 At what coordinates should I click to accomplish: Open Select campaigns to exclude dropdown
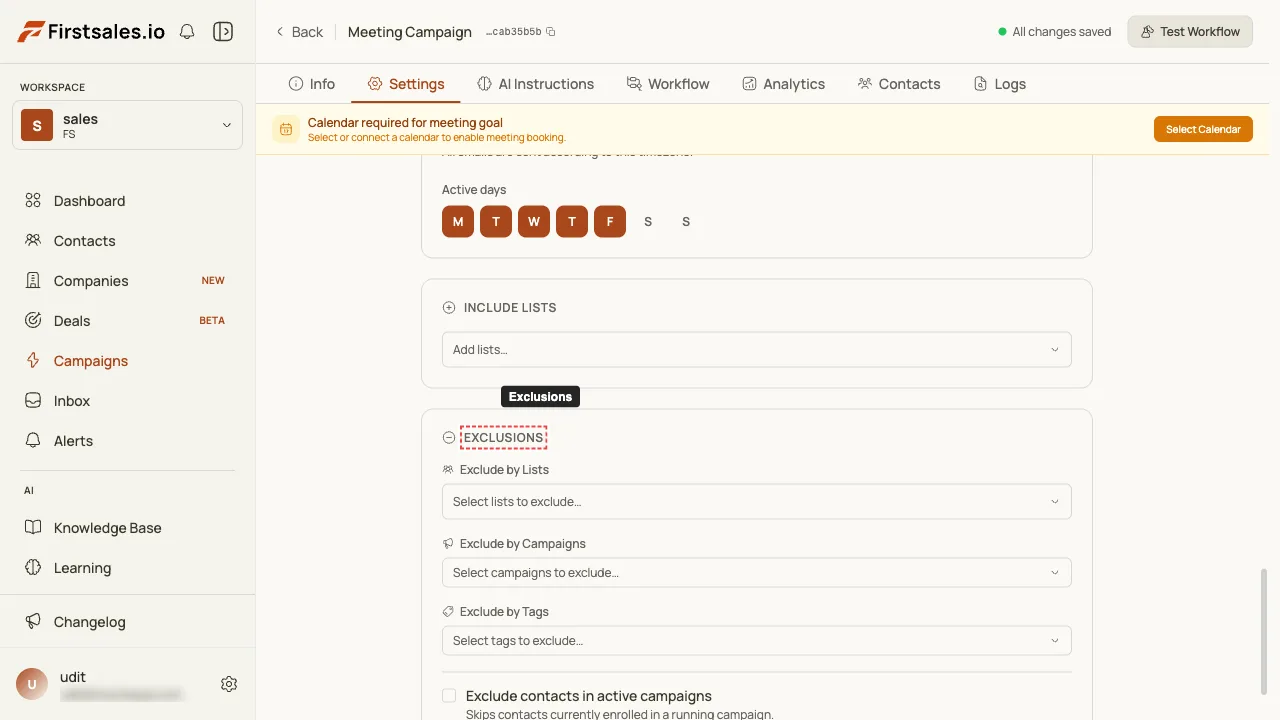click(757, 573)
